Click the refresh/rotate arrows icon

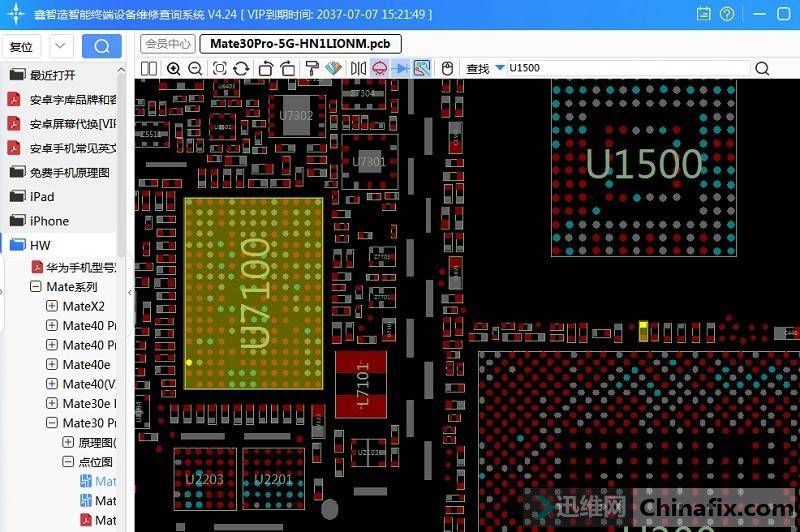point(241,68)
